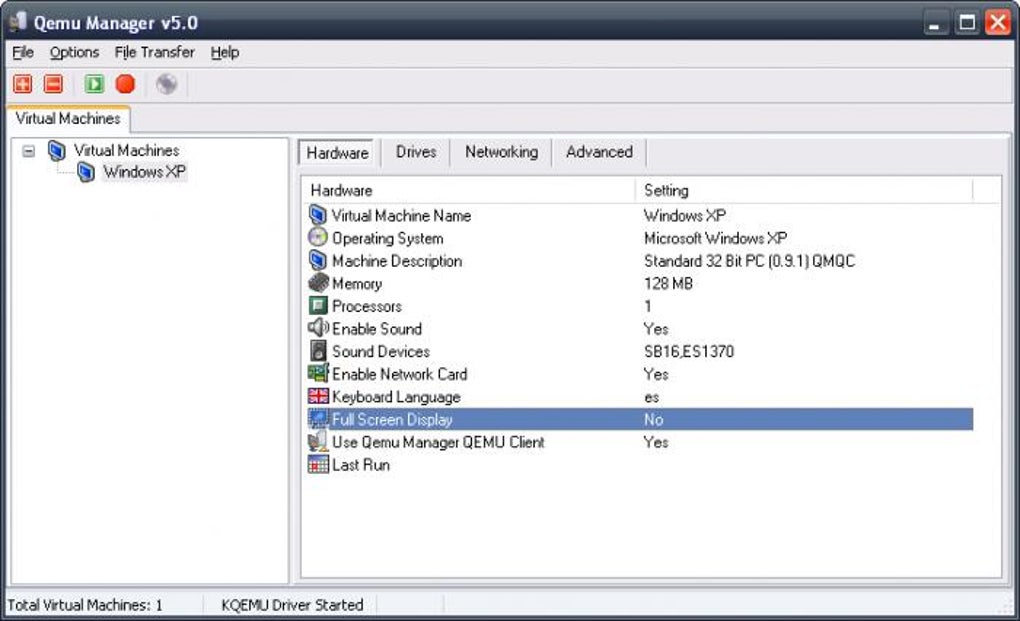
Task: Click the Full Screen Display No value
Action: pyautogui.click(x=653, y=419)
